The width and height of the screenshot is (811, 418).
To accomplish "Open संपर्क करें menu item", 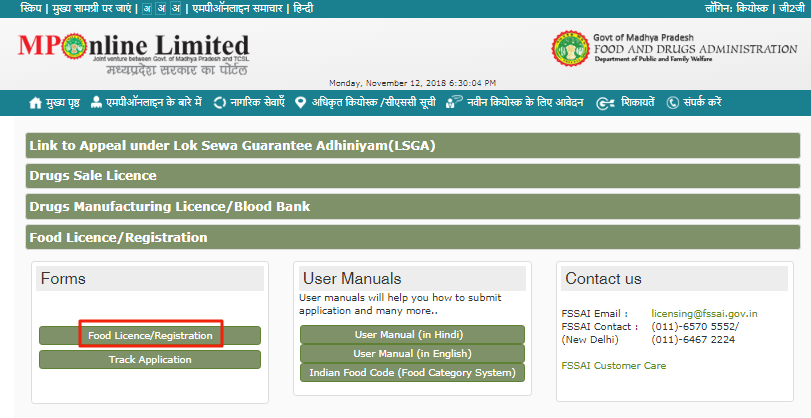I will pos(702,102).
